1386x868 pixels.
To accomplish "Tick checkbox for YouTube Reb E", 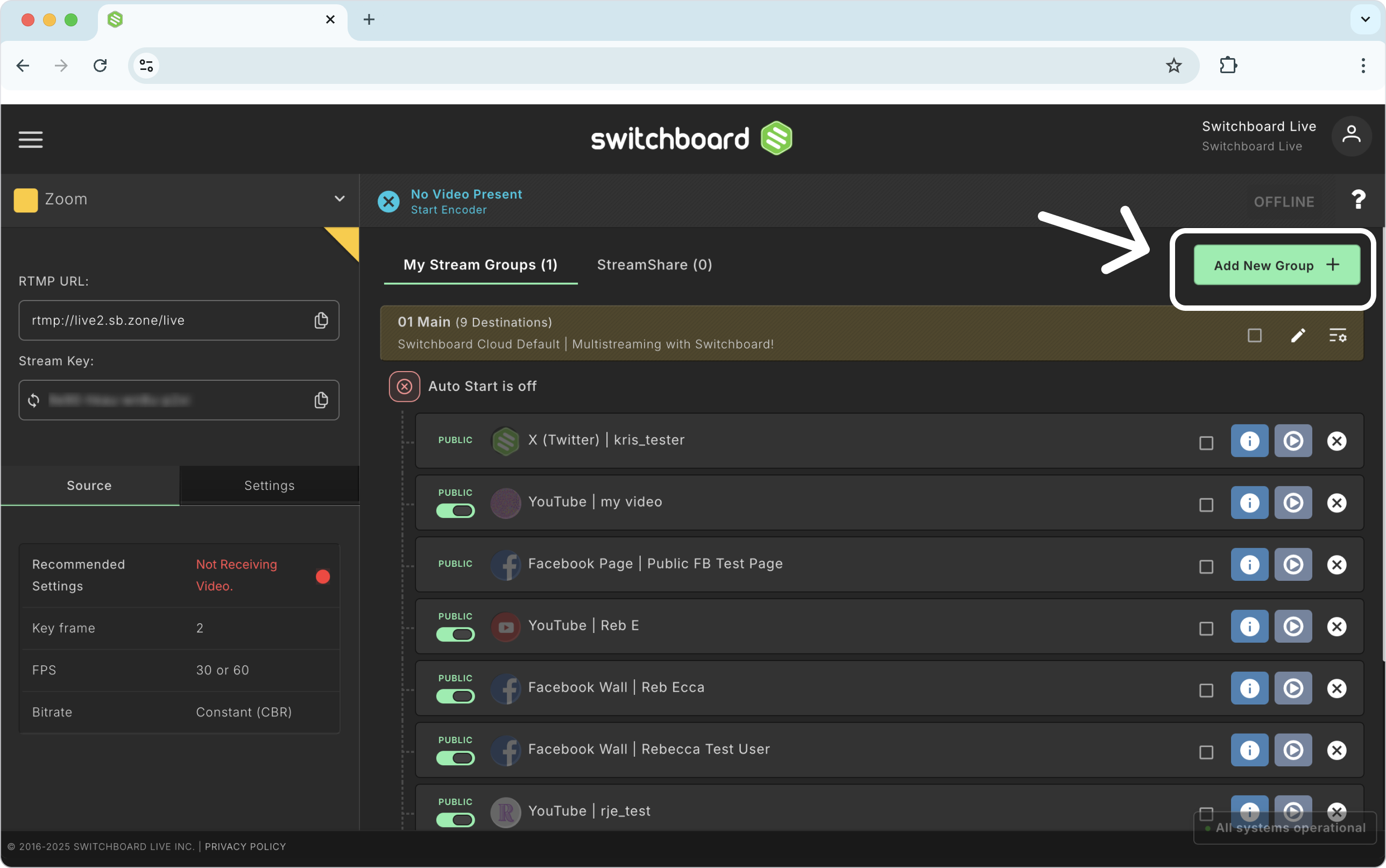I will pyautogui.click(x=1206, y=629).
